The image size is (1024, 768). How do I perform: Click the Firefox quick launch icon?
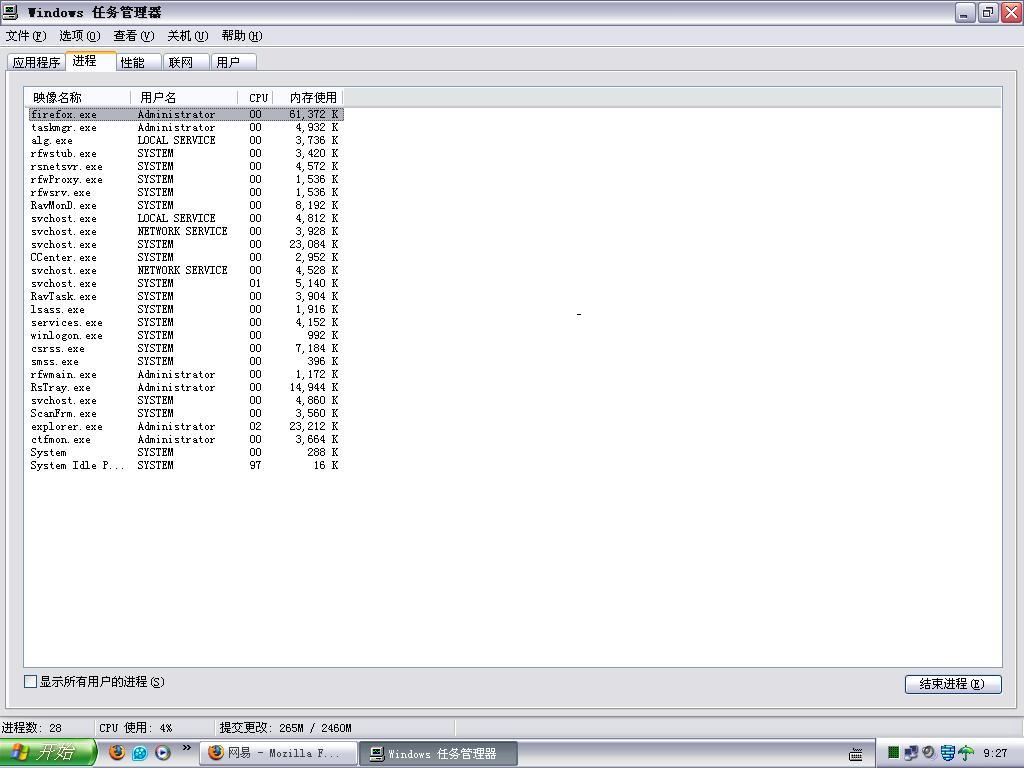coord(117,752)
